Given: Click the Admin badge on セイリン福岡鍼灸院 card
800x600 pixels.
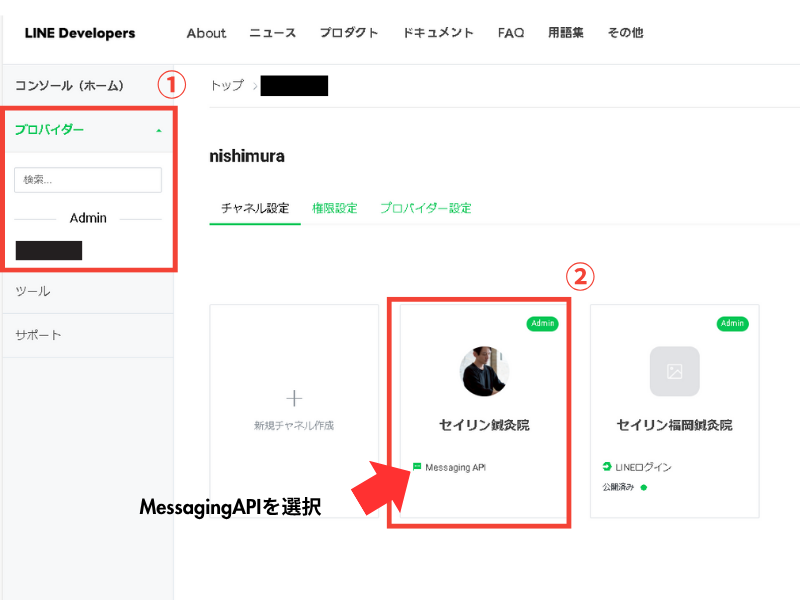Looking at the screenshot, I should [x=732, y=323].
